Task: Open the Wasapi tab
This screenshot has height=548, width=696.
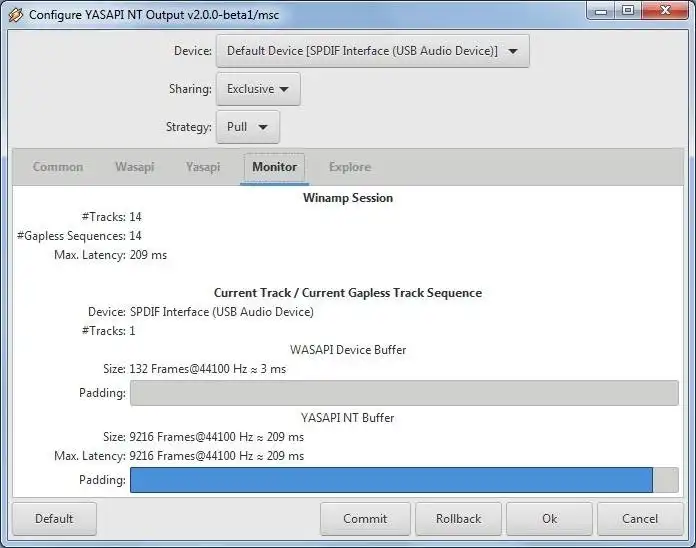Action: [x=134, y=167]
